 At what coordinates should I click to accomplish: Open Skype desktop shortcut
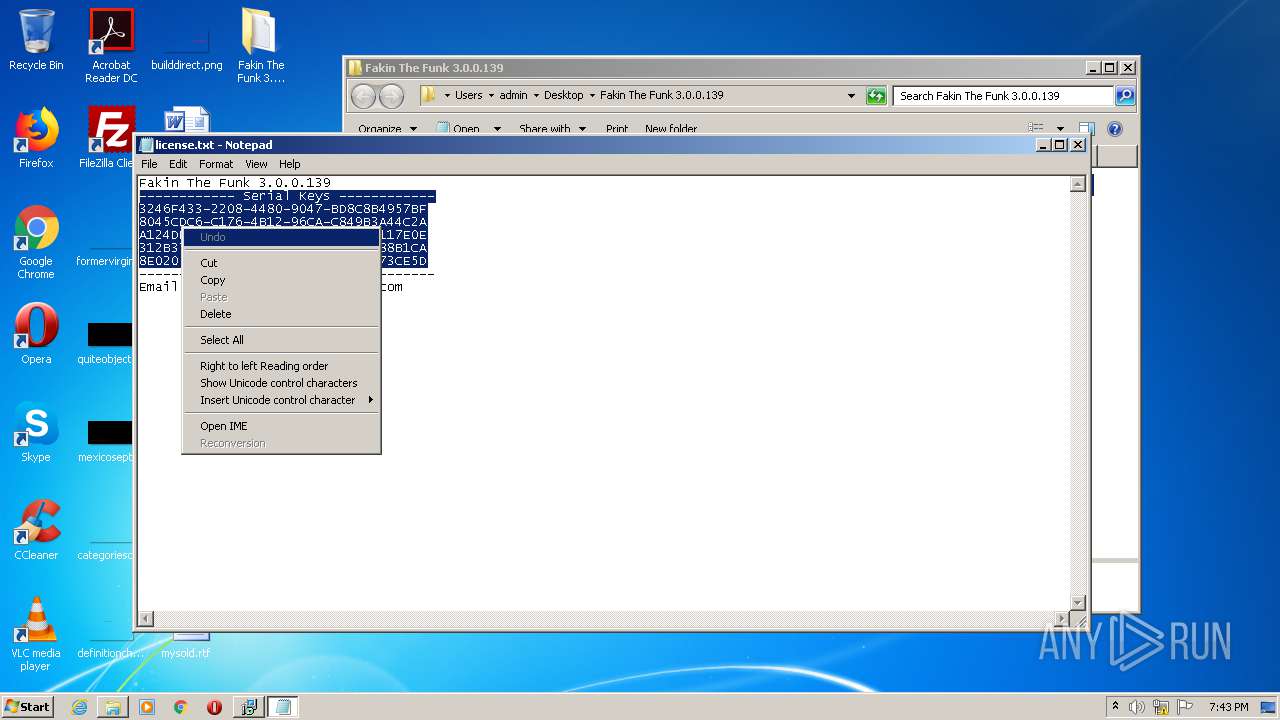tap(36, 432)
